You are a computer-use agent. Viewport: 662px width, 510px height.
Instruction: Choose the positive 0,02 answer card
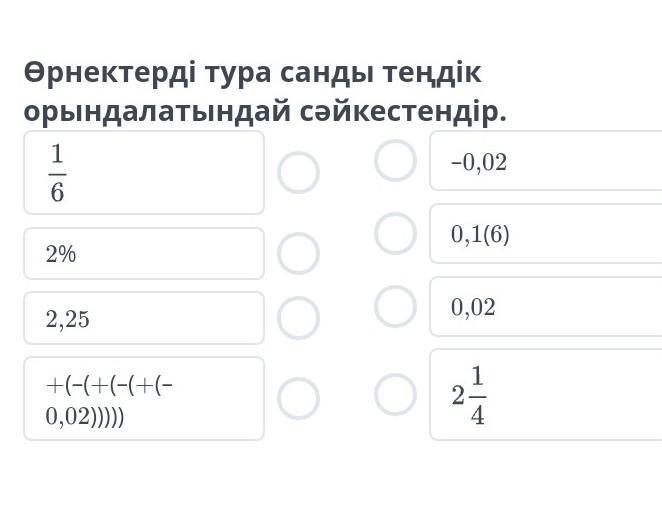pos(546,307)
